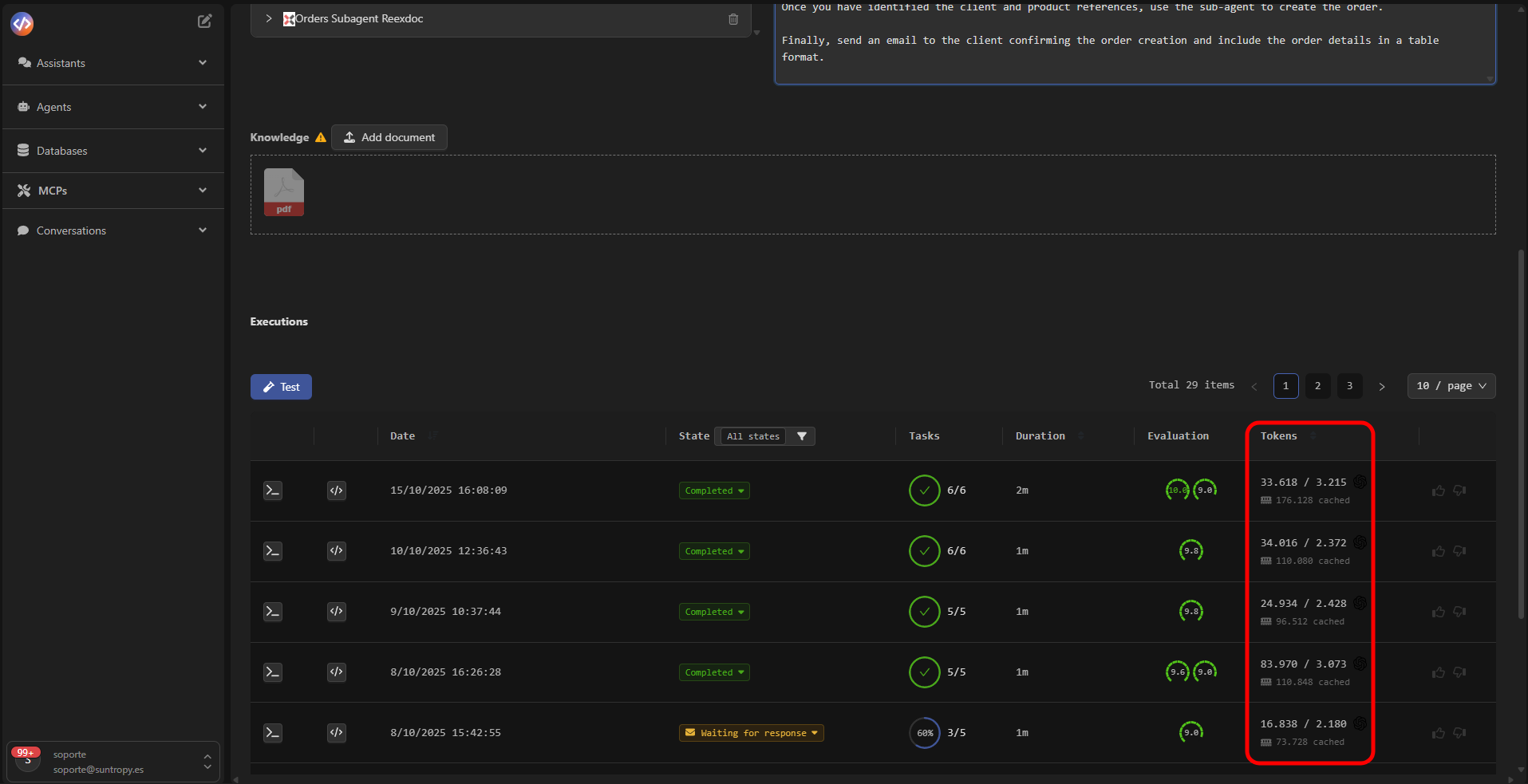The image size is (1528, 784).
Task: Click 'Total 29 items' text
Action: 1191,385
